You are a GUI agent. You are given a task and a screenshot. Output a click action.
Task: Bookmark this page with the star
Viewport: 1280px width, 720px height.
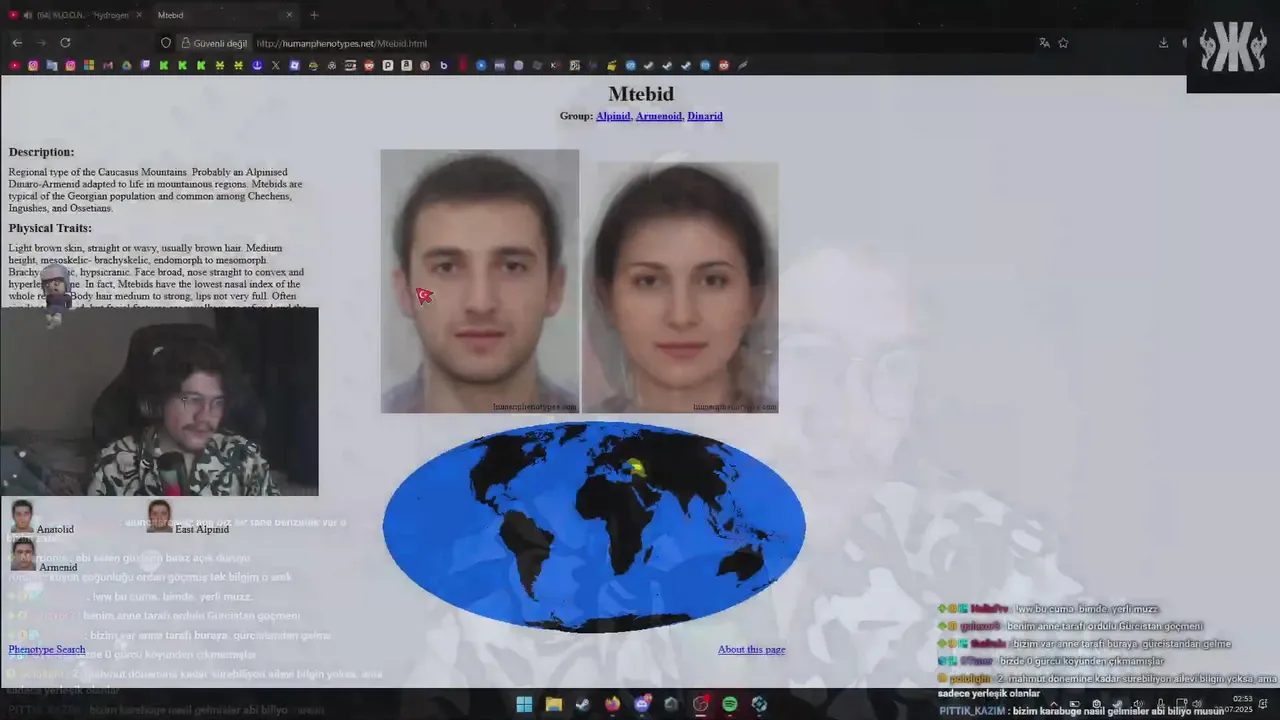(1063, 43)
